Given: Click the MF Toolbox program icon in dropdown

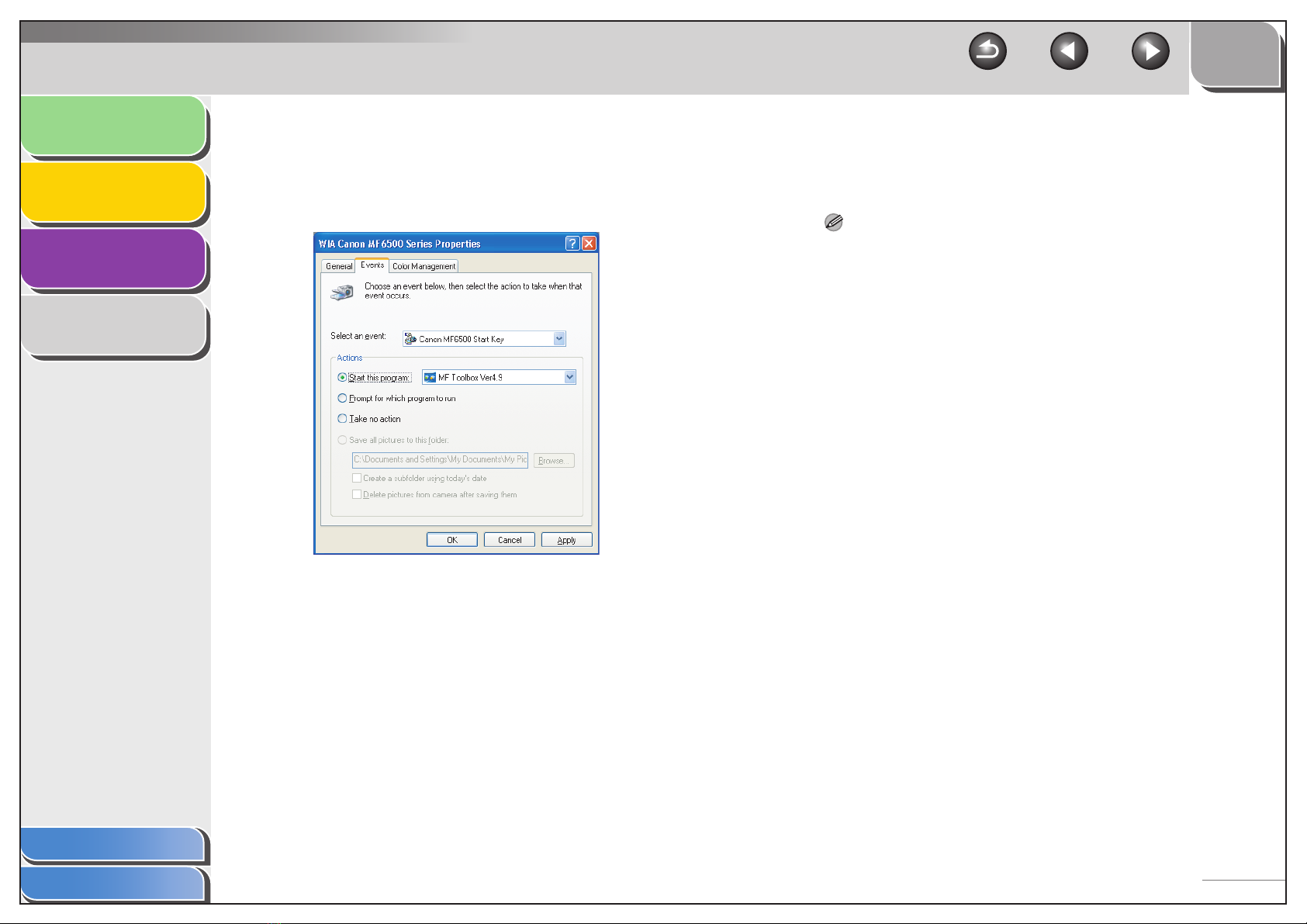Looking at the screenshot, I should pos(430,378).
